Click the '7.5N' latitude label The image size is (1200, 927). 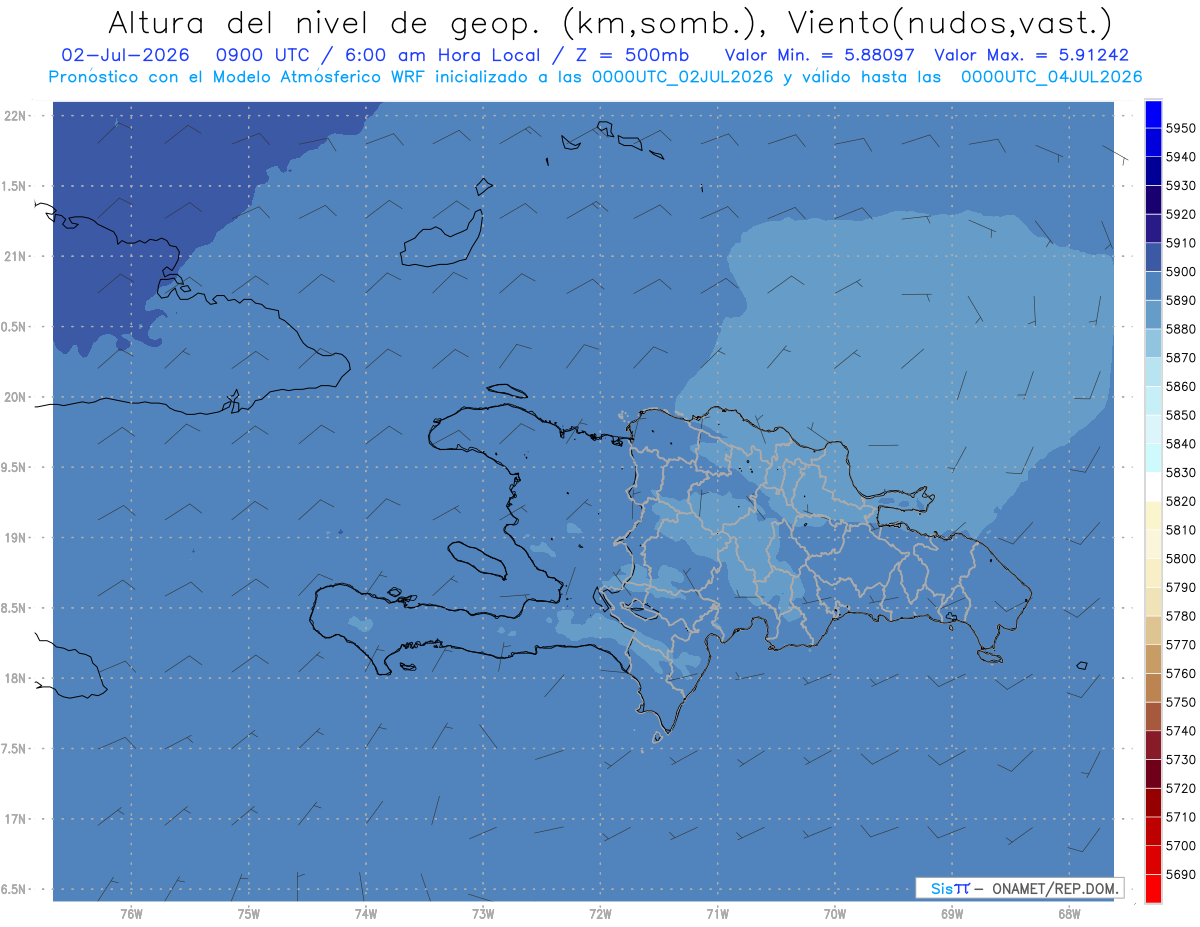click(x=14, y=749)
